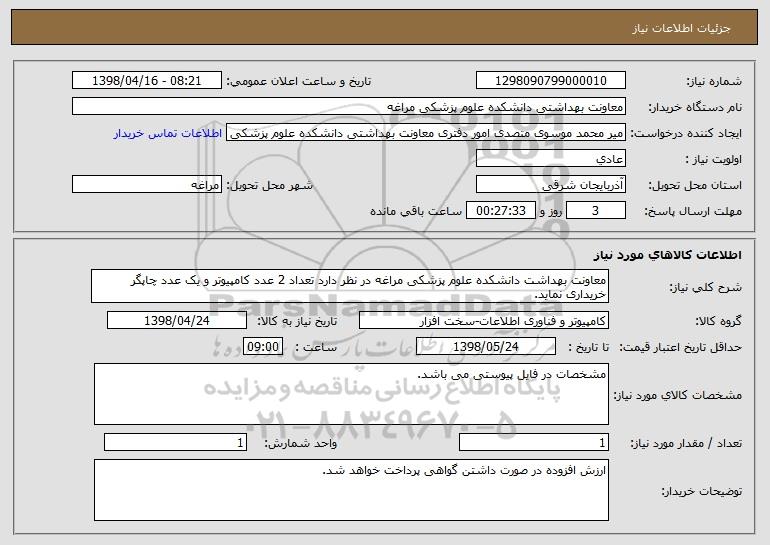Click the label حداقل تاریخ اعتبار قیمت
This screenshot has height=545, width=770.
click(x=681, y=348)
